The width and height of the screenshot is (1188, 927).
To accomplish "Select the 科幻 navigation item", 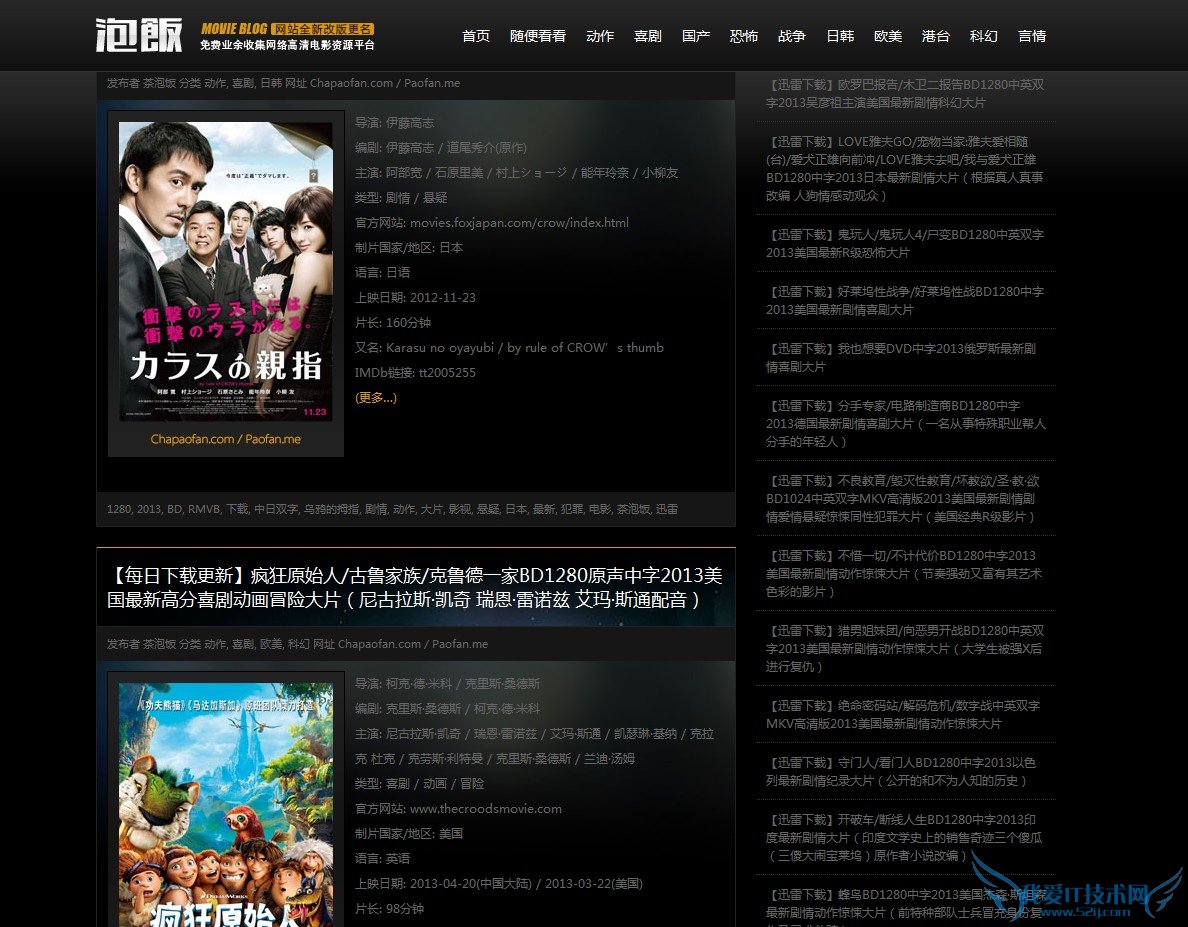I will click(984, 36).
